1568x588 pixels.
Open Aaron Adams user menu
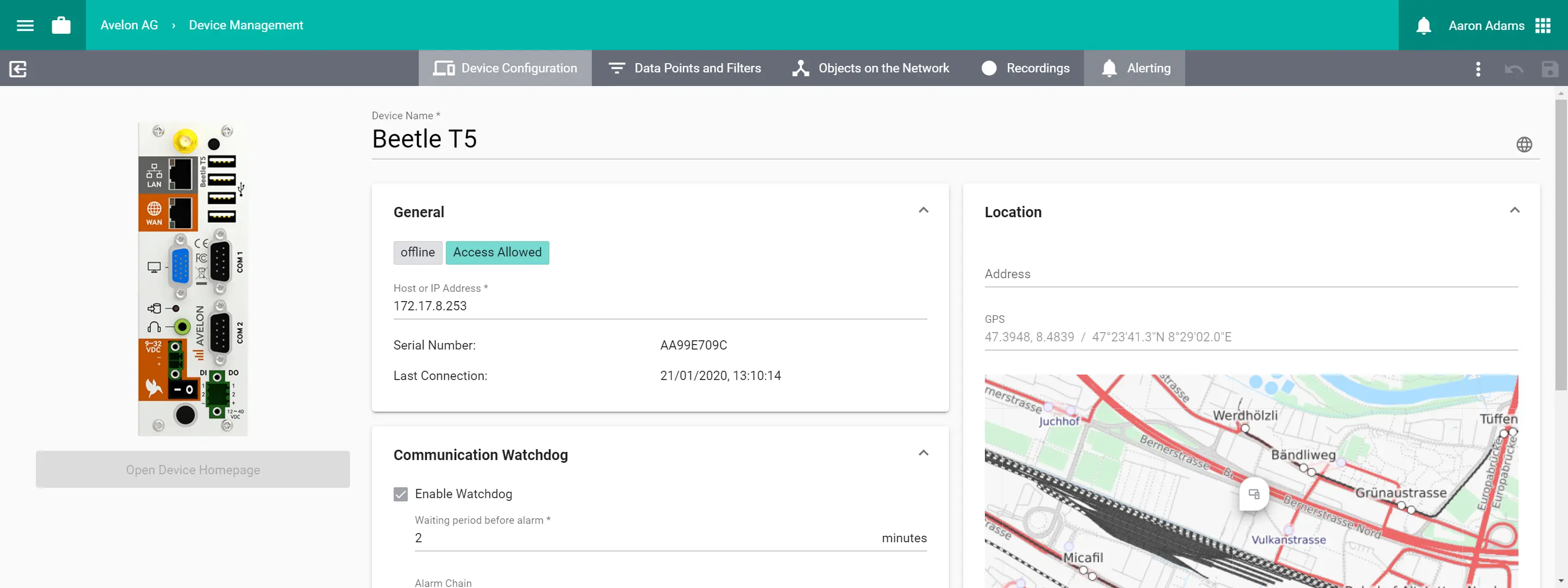pyautogui.click(x=1486, y=26)
